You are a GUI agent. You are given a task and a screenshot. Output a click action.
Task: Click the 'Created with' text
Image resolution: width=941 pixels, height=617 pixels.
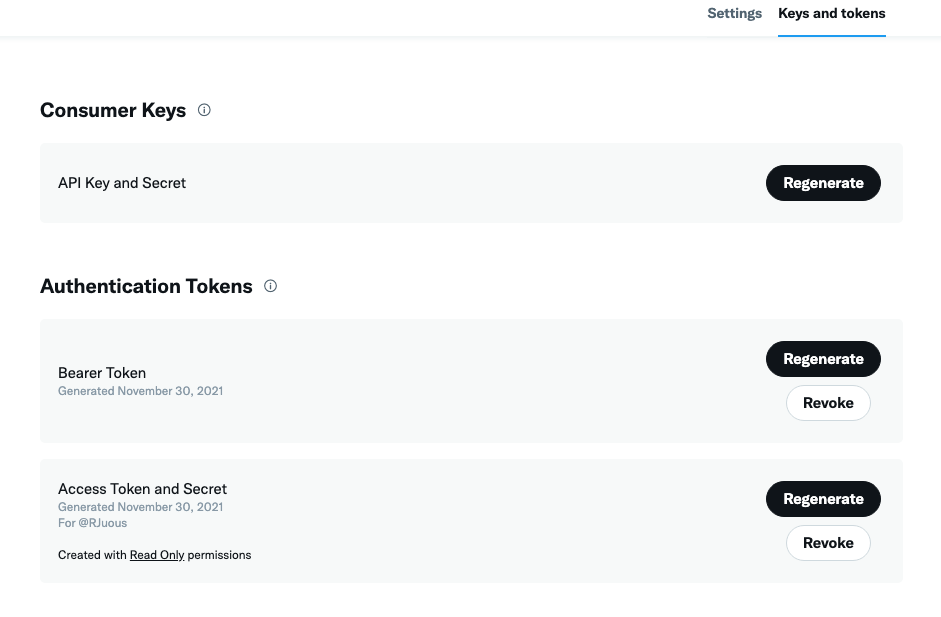coord(92,555)
